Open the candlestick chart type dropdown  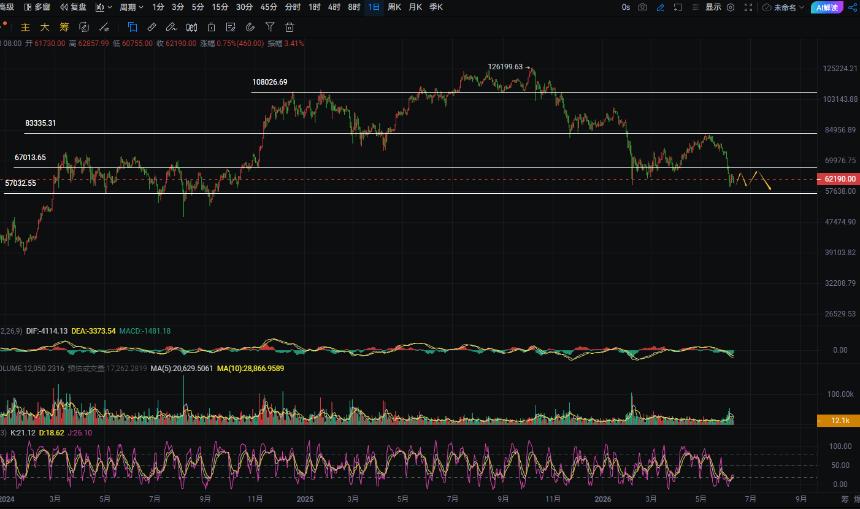(x=103, y=7)
